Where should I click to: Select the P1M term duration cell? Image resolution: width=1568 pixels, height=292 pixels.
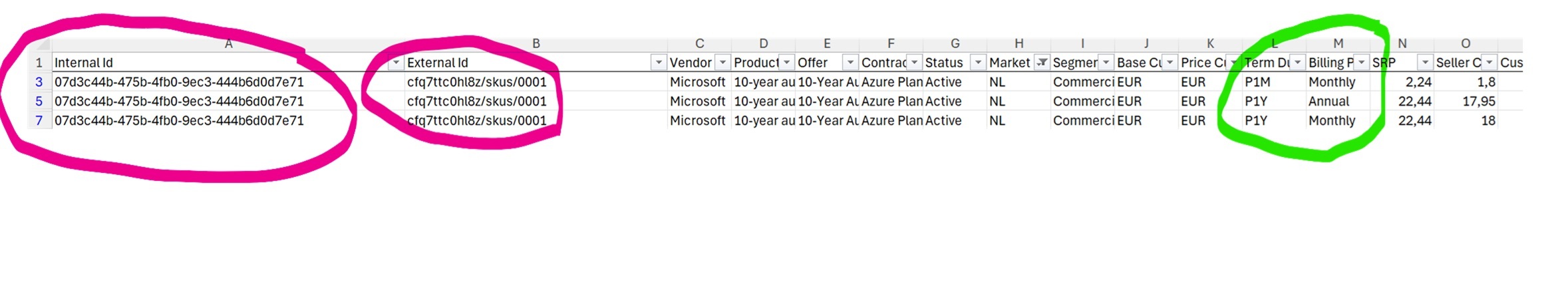pos(1274,82)
